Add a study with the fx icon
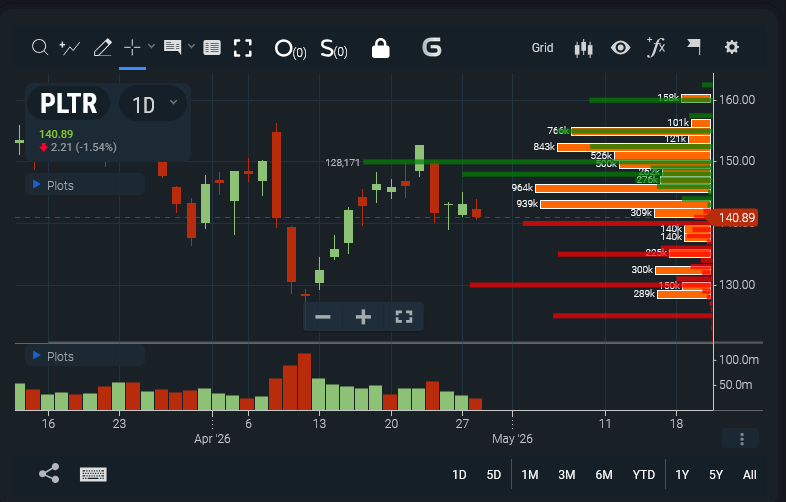Viewport: 786px width, 502px height. point(656,47)
